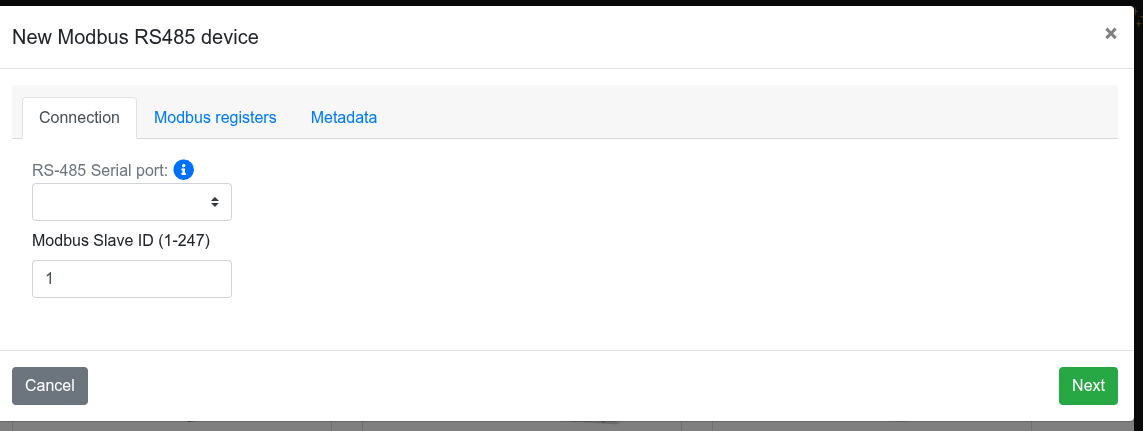Click the dark backdrop strip above the dialog

570,2
